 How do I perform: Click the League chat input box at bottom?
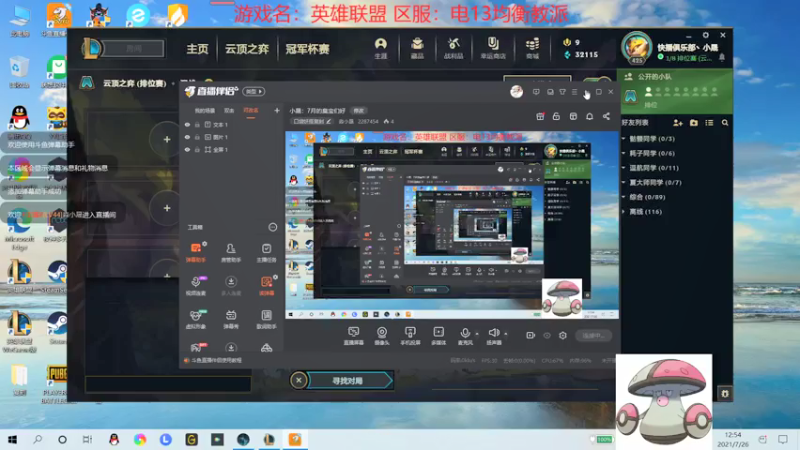[168, 384]
